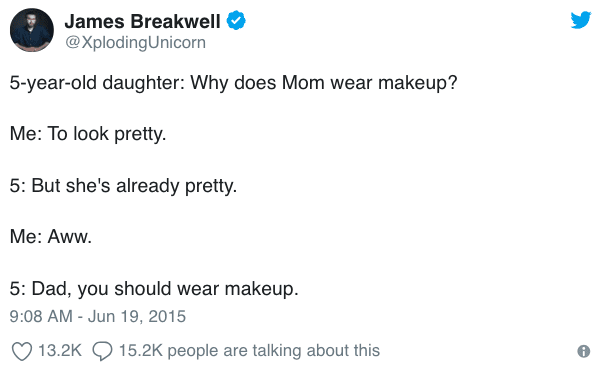The image size is (610, 370).
Task: Open the @XplodingUnicorn handle link
Action: 135,42
